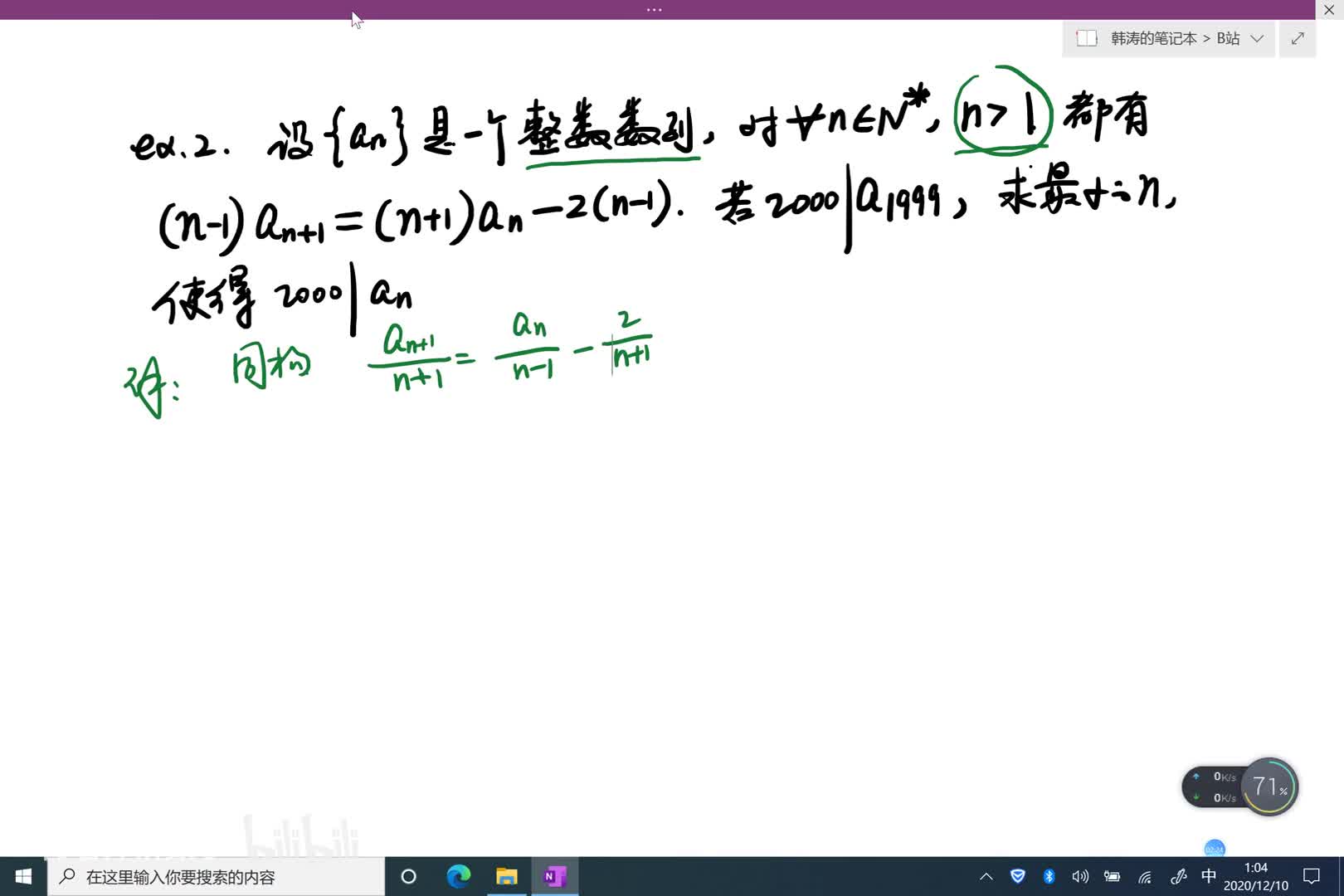Open the clock showing 1:04 2020/12/10
The height and width of the screenshot is (896, 1344).
pos(1255,877)
